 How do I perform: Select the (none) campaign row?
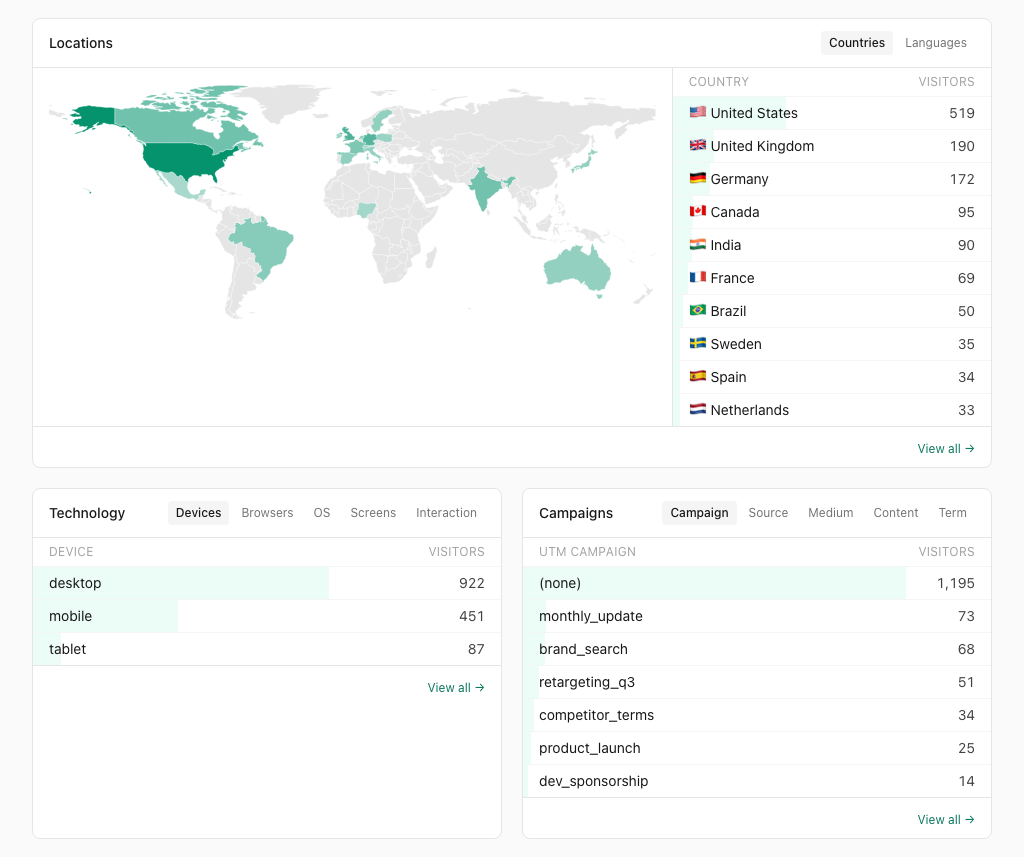coord(757,583)
